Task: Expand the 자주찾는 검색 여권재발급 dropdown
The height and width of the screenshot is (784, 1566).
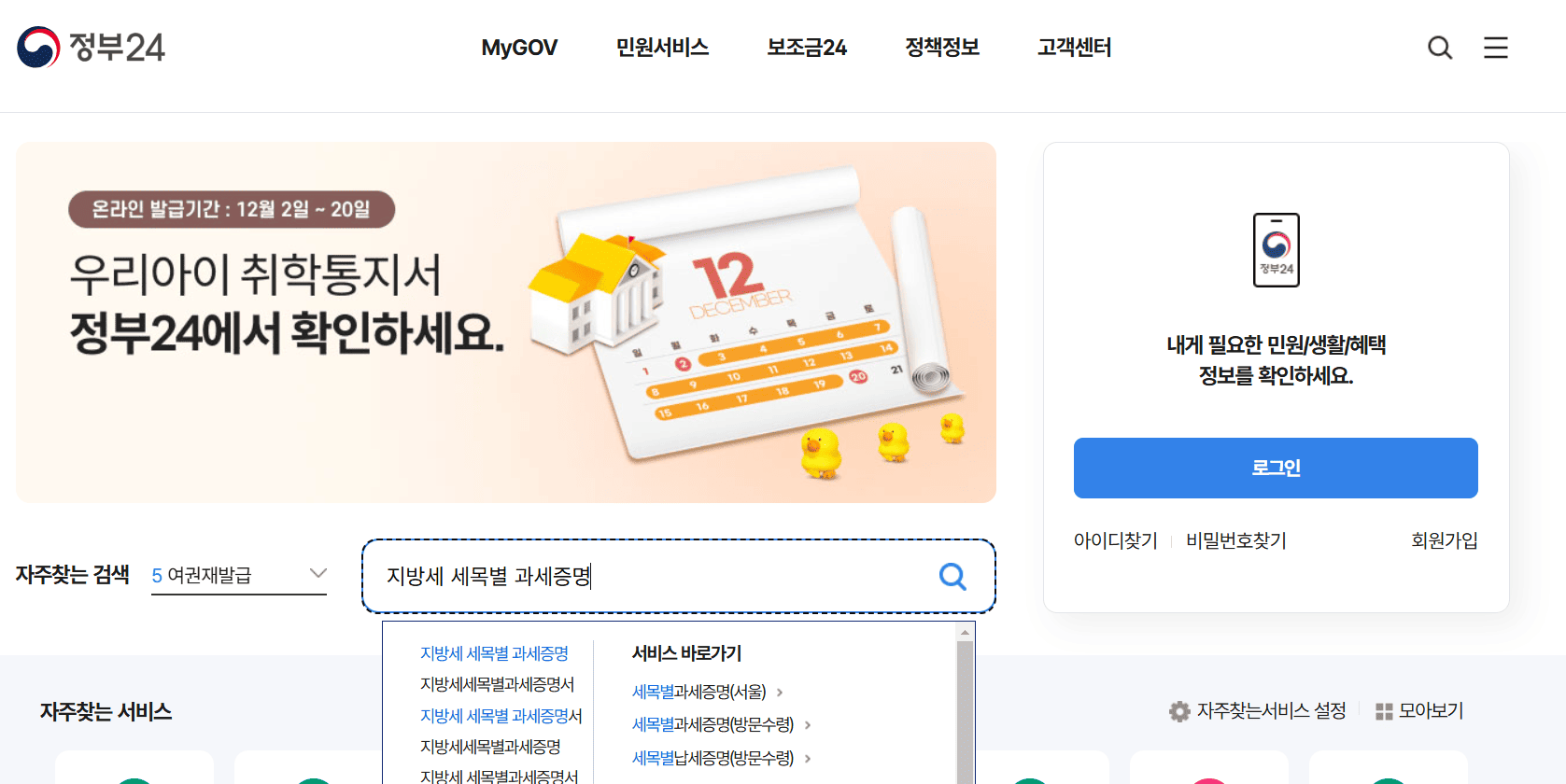Action: click(318, 573)
